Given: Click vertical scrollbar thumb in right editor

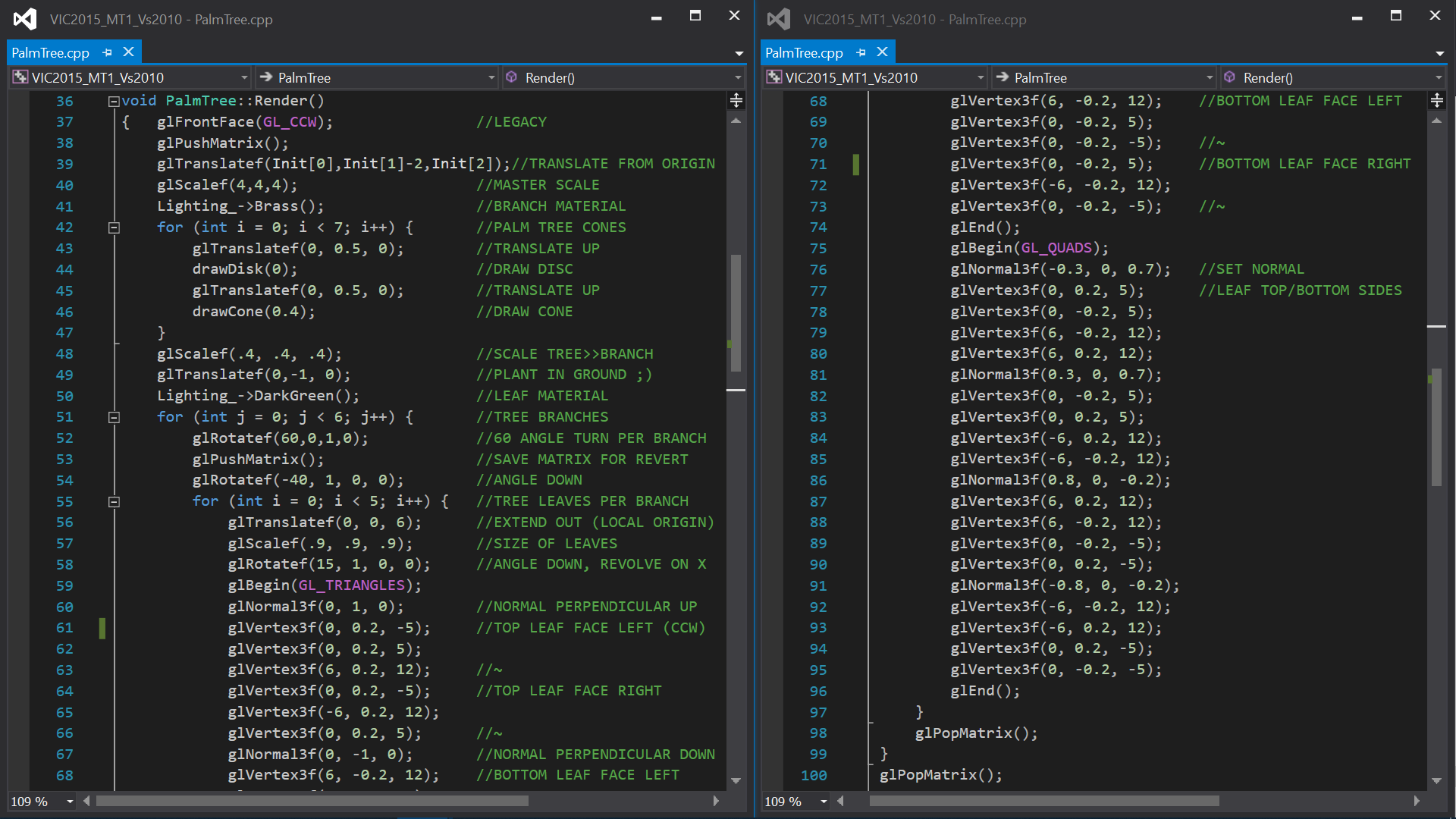Looking at the screenshot, I should pyautogui.click(x=1436, y=427).
